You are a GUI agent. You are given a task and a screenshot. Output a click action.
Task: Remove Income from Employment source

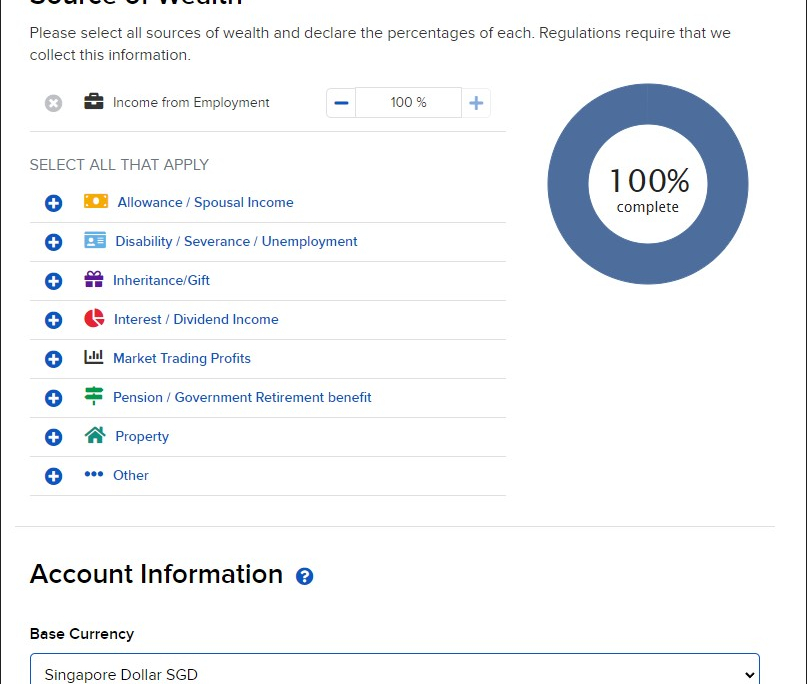pyautogui.click(x=54, y=103)
